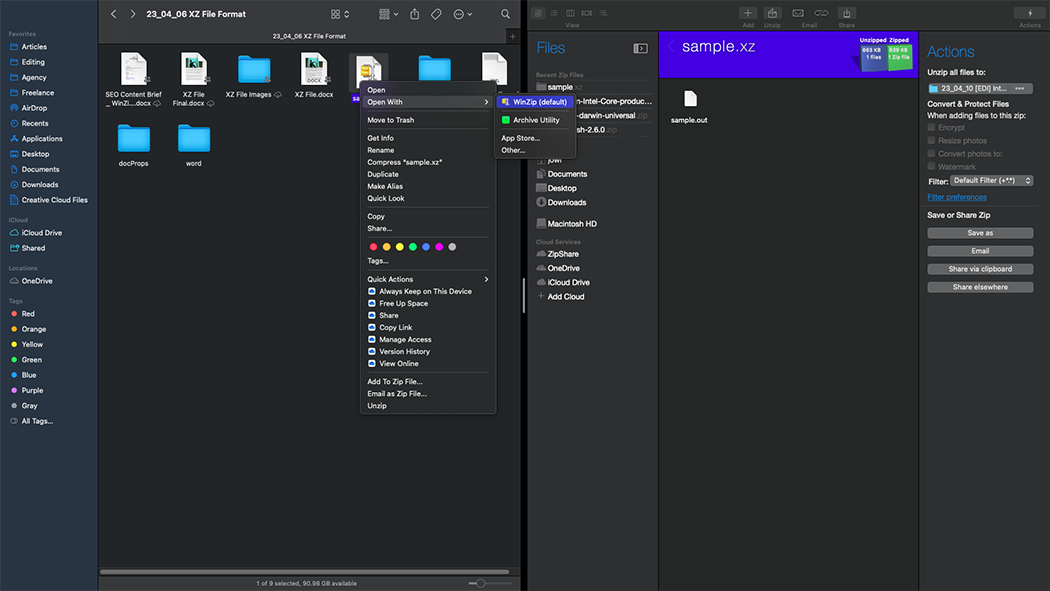
Task: Adjust Finder icon size slider
Action: click(x=480, y=583)
